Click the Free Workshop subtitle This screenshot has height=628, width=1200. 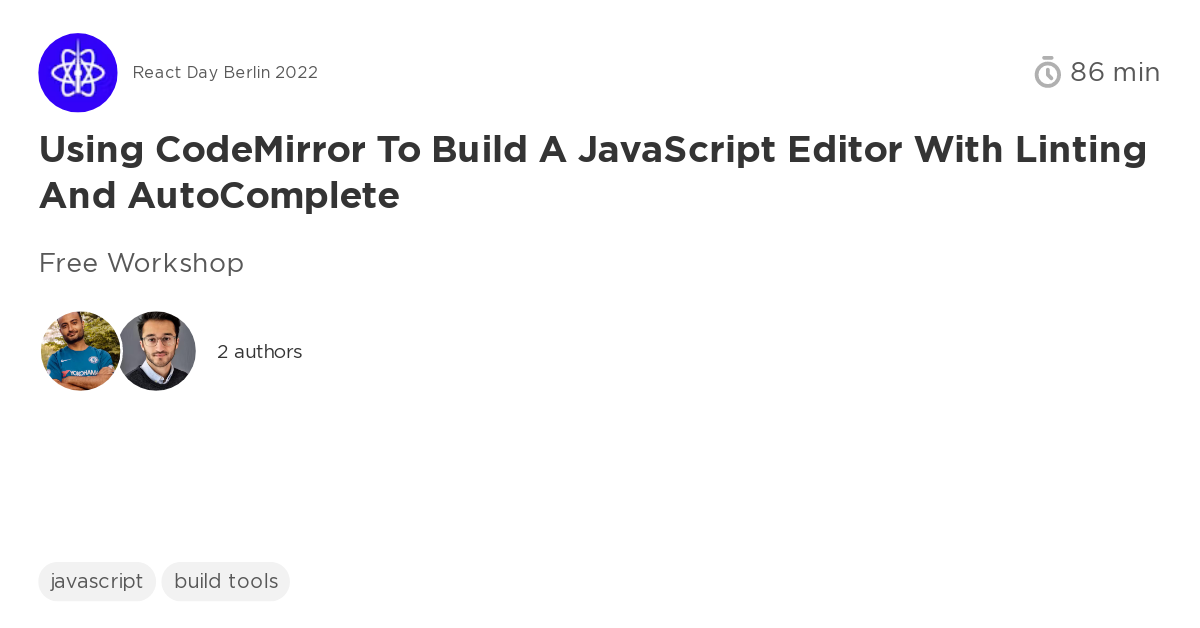tap(141, 263)
